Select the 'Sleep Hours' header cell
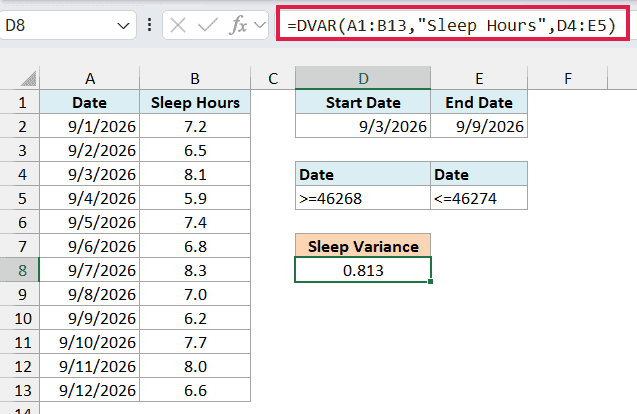The height and width of the screenshot is (414, 637). click(x=195, y=102)
